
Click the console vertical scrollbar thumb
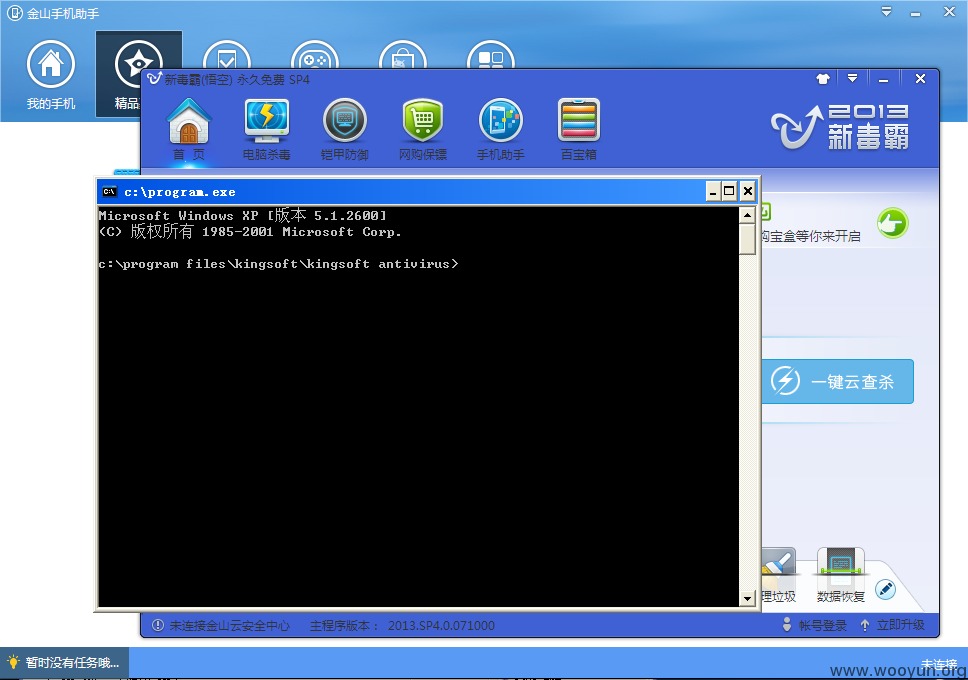[747, 239]
